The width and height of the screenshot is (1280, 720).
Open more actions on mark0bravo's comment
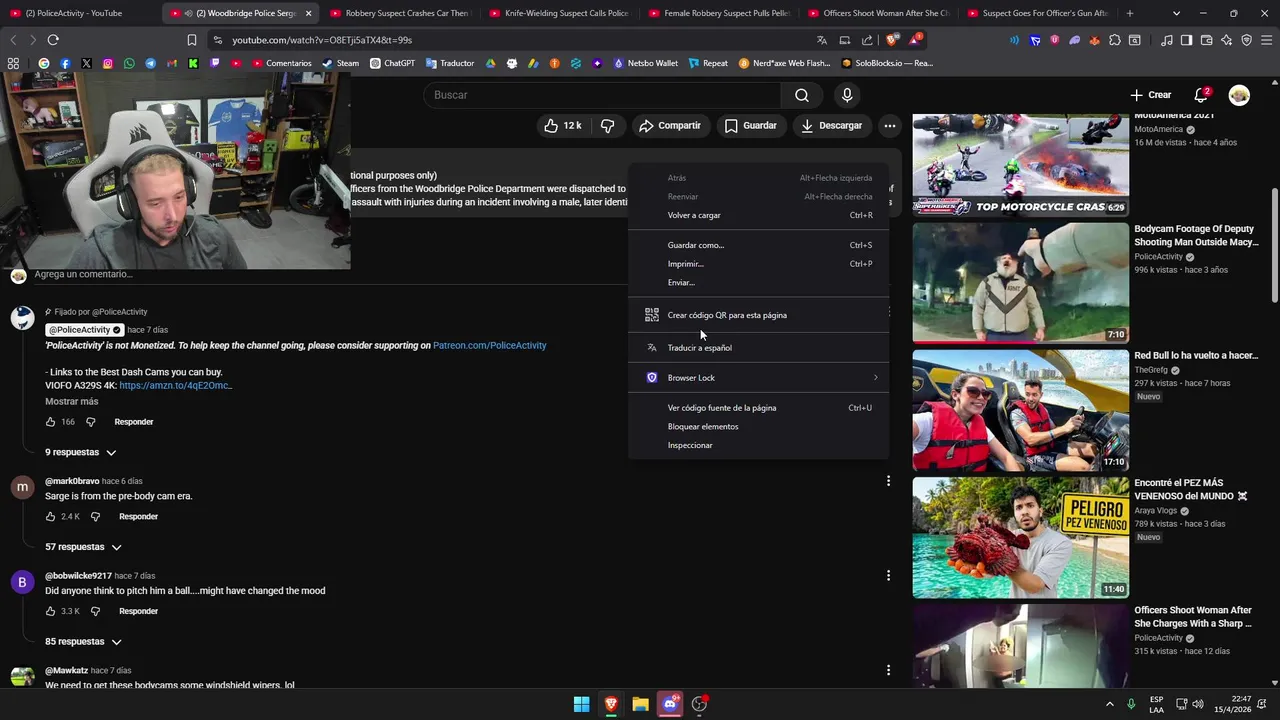(888, 481)
